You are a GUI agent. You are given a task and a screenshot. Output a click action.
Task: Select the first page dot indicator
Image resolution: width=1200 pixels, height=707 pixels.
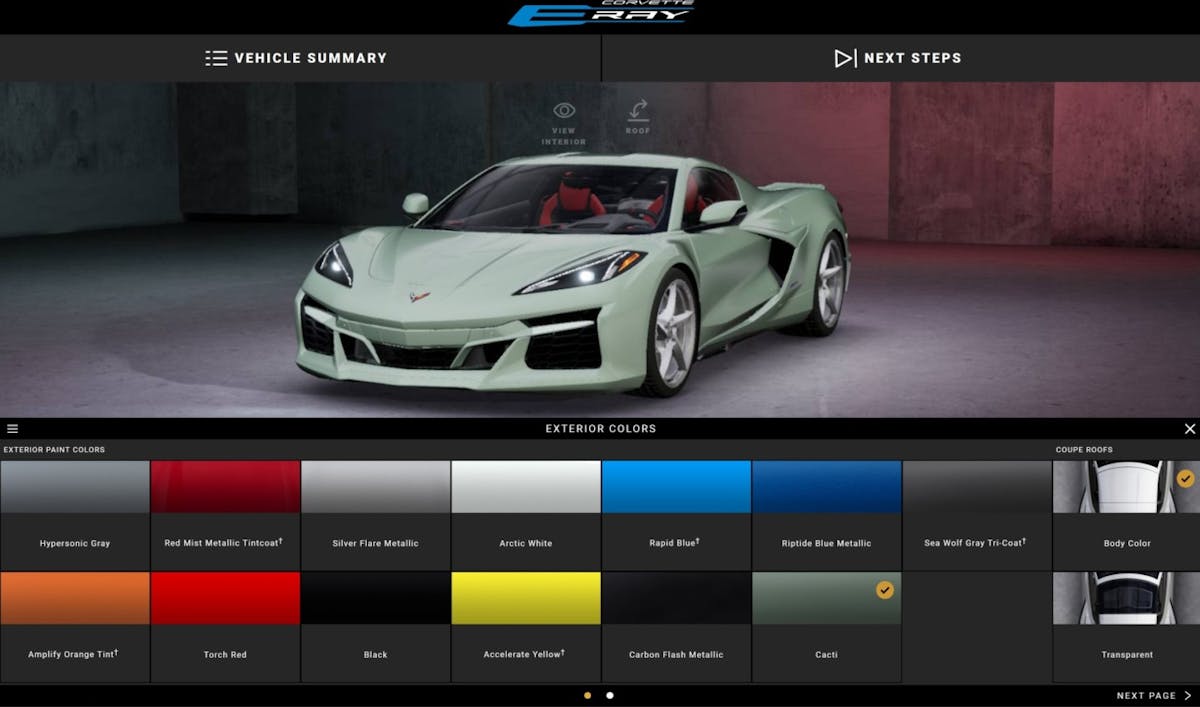click(x=587, y=695)
